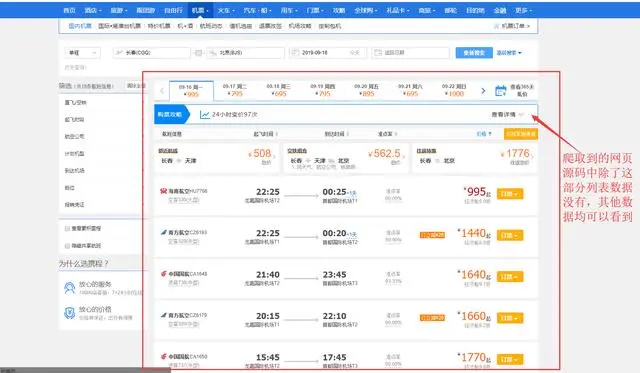Toggle the hide shared flights checkbox

pos(67,246)
